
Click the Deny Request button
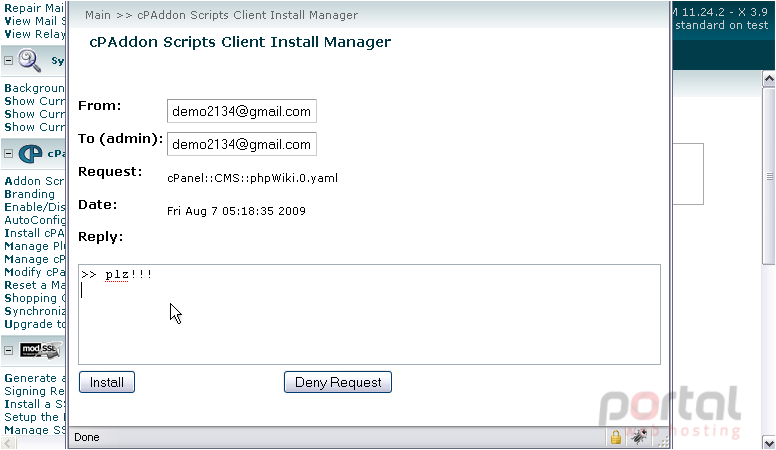pos(338,382)
